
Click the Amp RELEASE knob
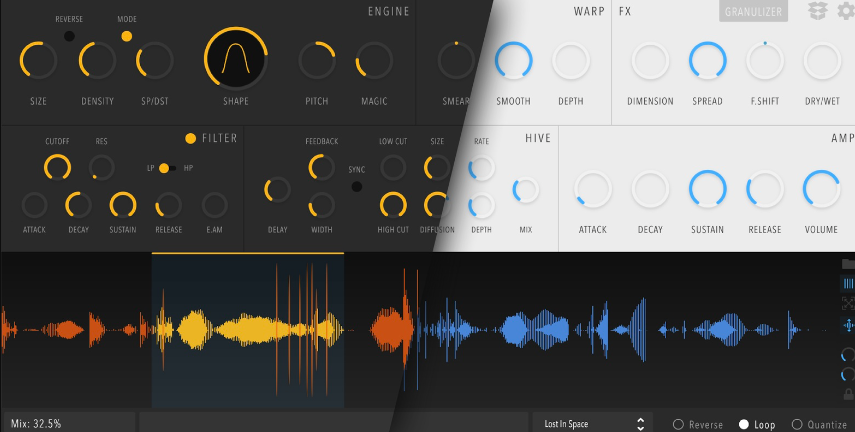tap(764, 189)
